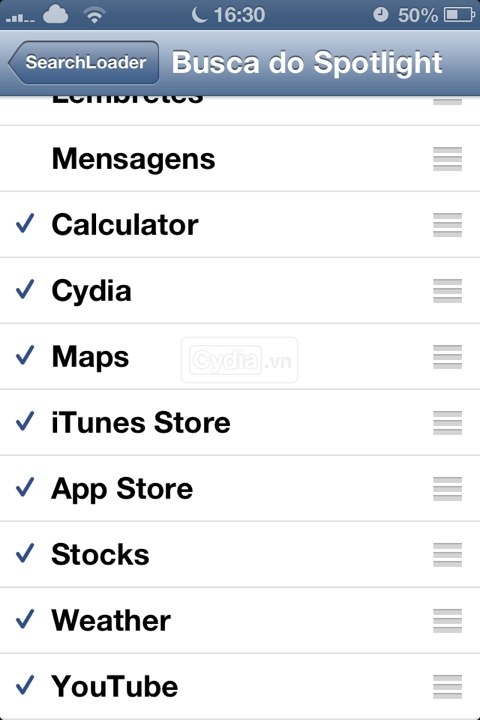The image size is (480, 720).
Task: Enable Mensagens in Spotlight search
Action: click(240, 159)
